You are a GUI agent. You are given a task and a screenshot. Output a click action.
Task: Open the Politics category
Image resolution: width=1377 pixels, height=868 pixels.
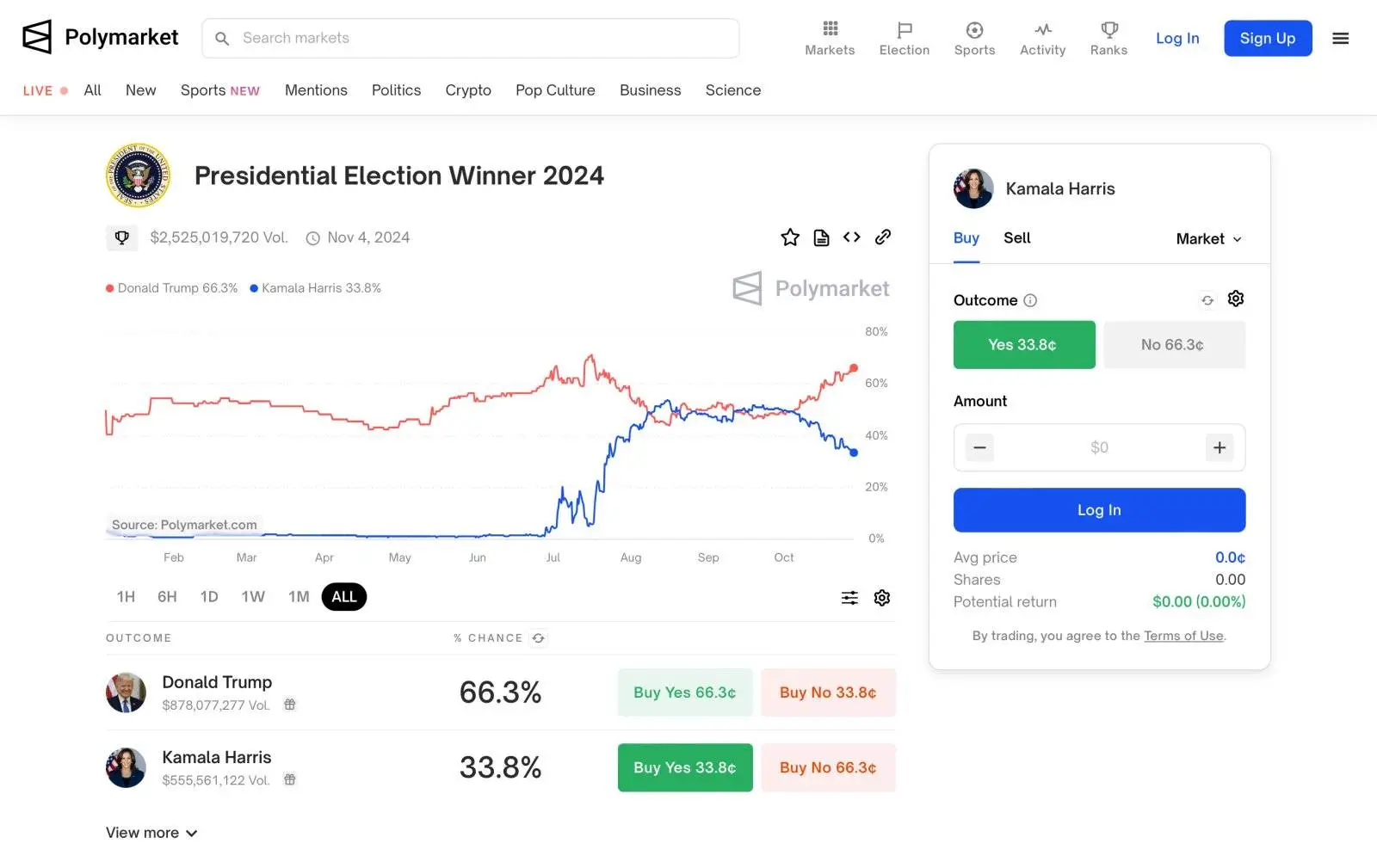click(396, 90)
